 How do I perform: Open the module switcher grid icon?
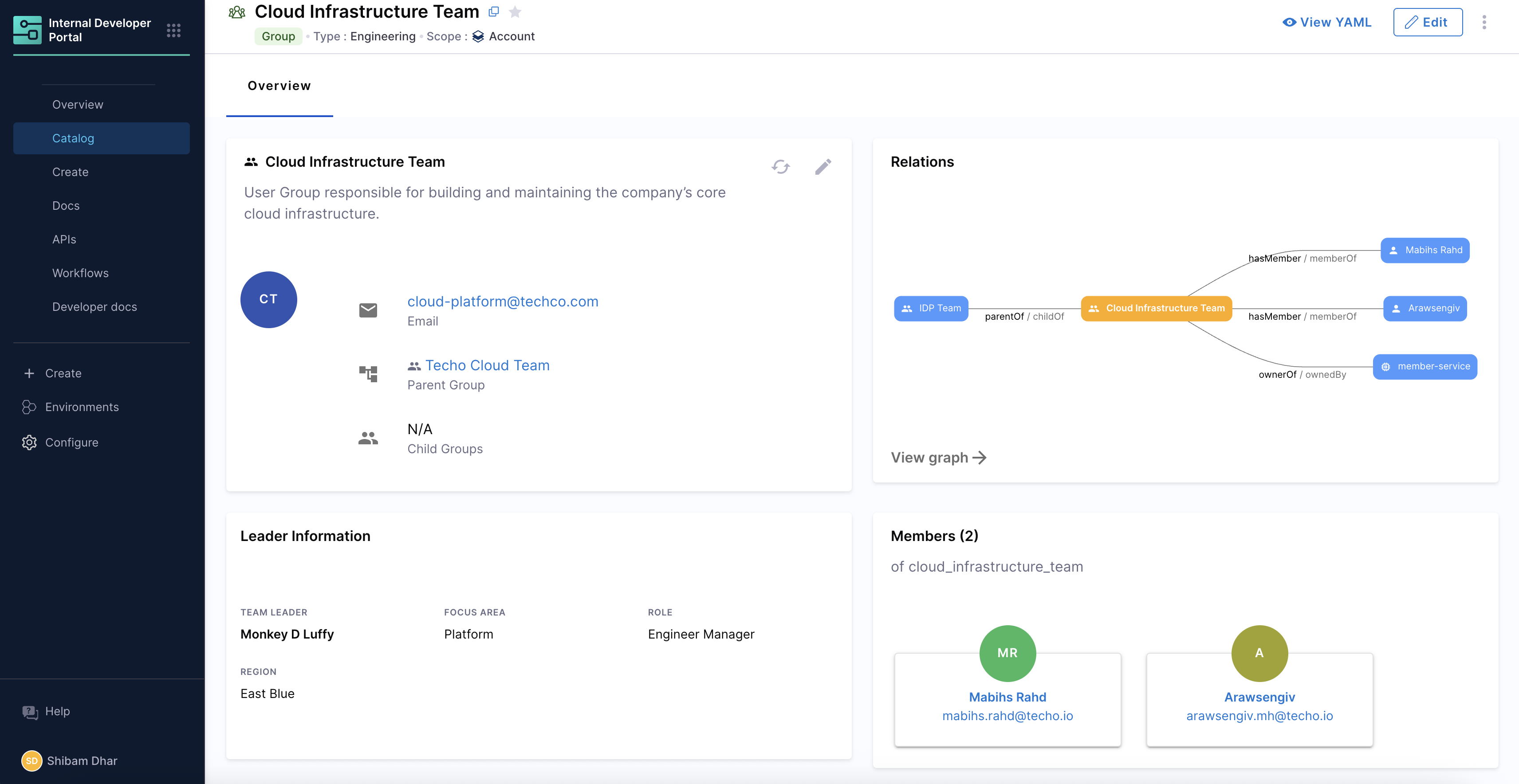pyautogui.click(x=173, y=30)
